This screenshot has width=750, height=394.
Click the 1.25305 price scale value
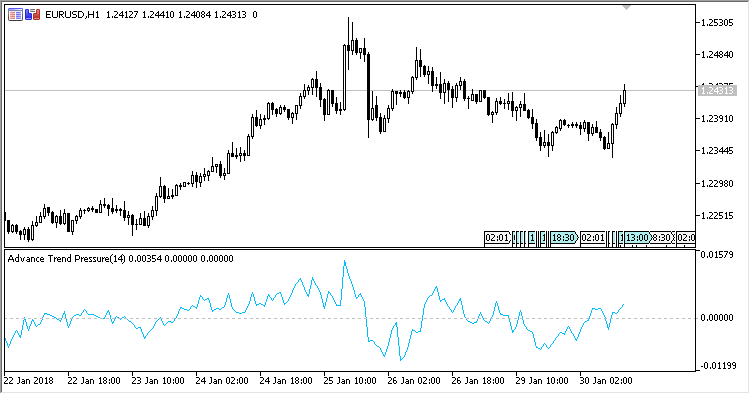[717, 22]
